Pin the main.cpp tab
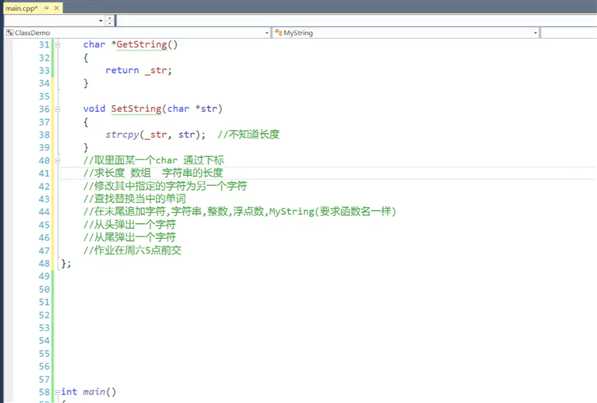The width and height of the screenshot is (597, 403). (47, 8)
